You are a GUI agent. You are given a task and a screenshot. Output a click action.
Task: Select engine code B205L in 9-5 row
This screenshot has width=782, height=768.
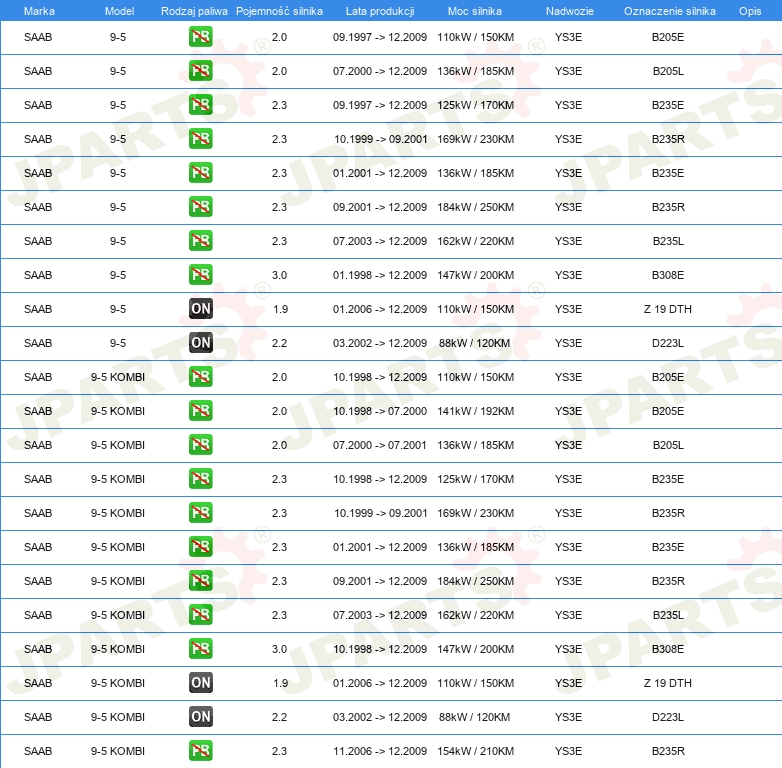668,71
